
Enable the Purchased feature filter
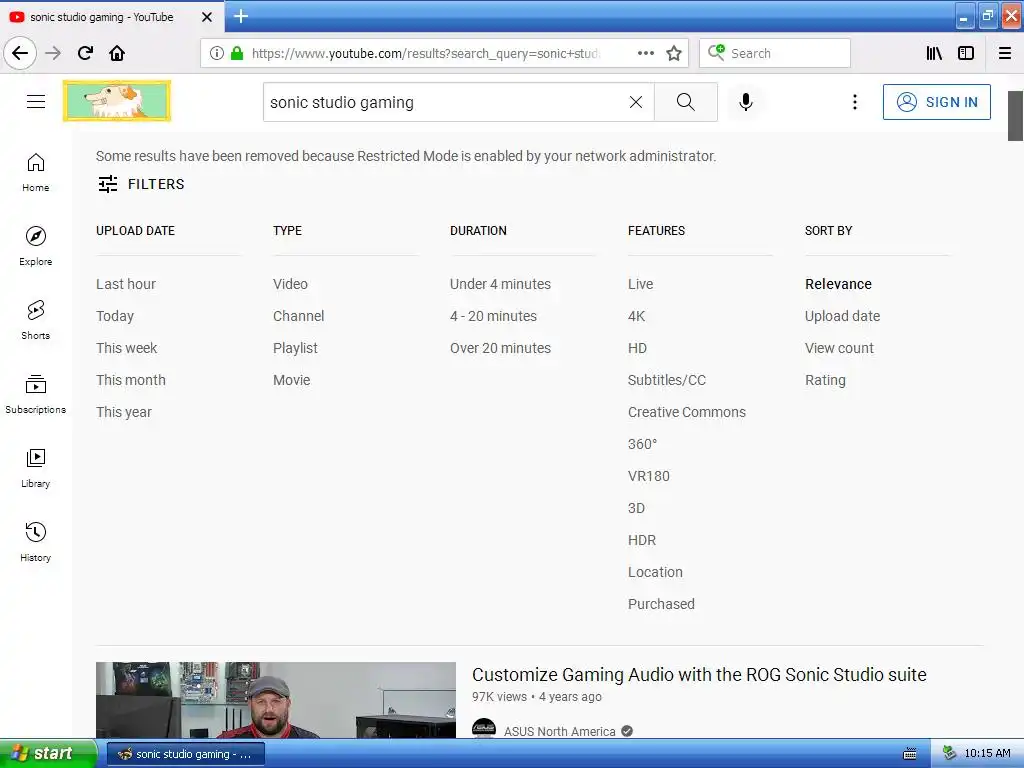pos(662,604)
